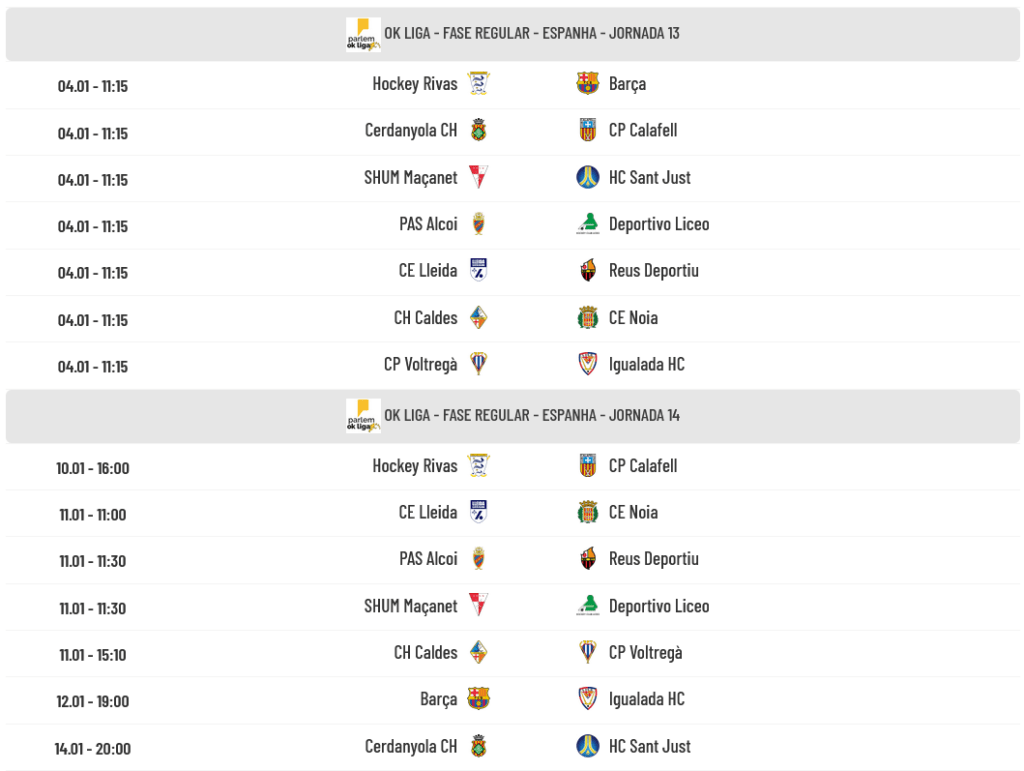Click PAS Alcoi name in Reus Deportiu match

(x=428, y=559)
